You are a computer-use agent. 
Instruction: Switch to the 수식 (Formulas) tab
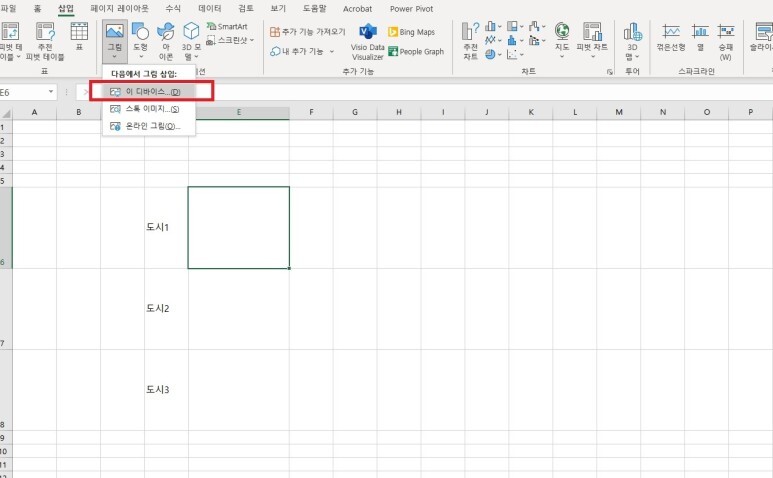click(173, 8)
